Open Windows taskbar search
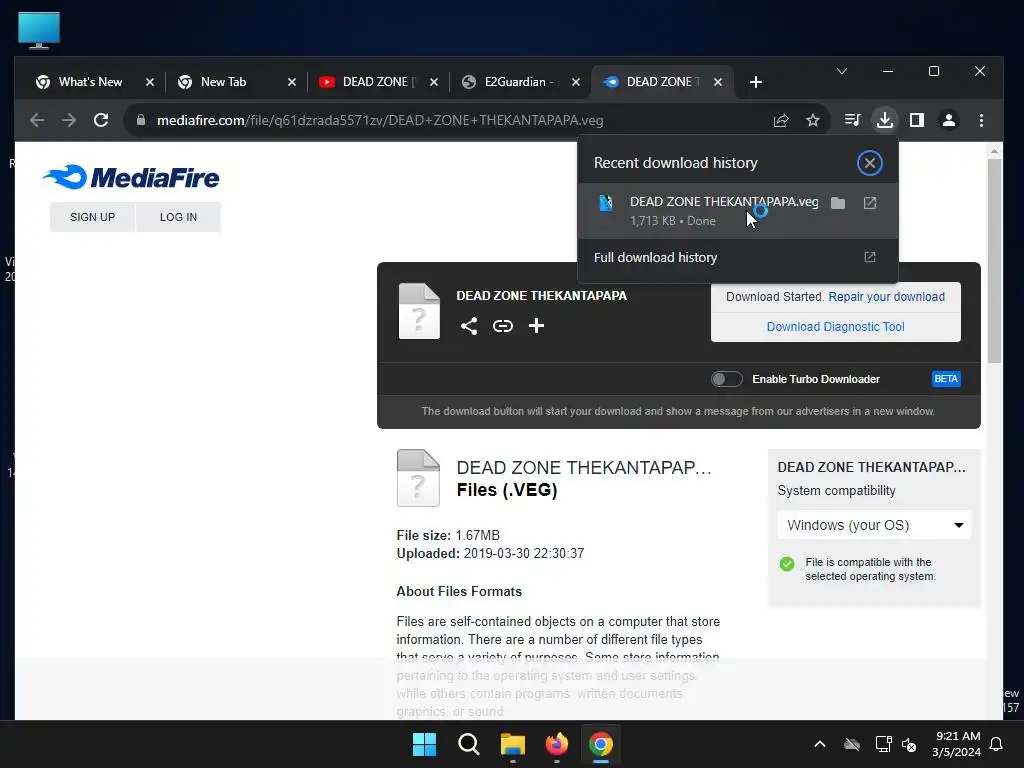The image size is (1024, 768). coord(468,744)
